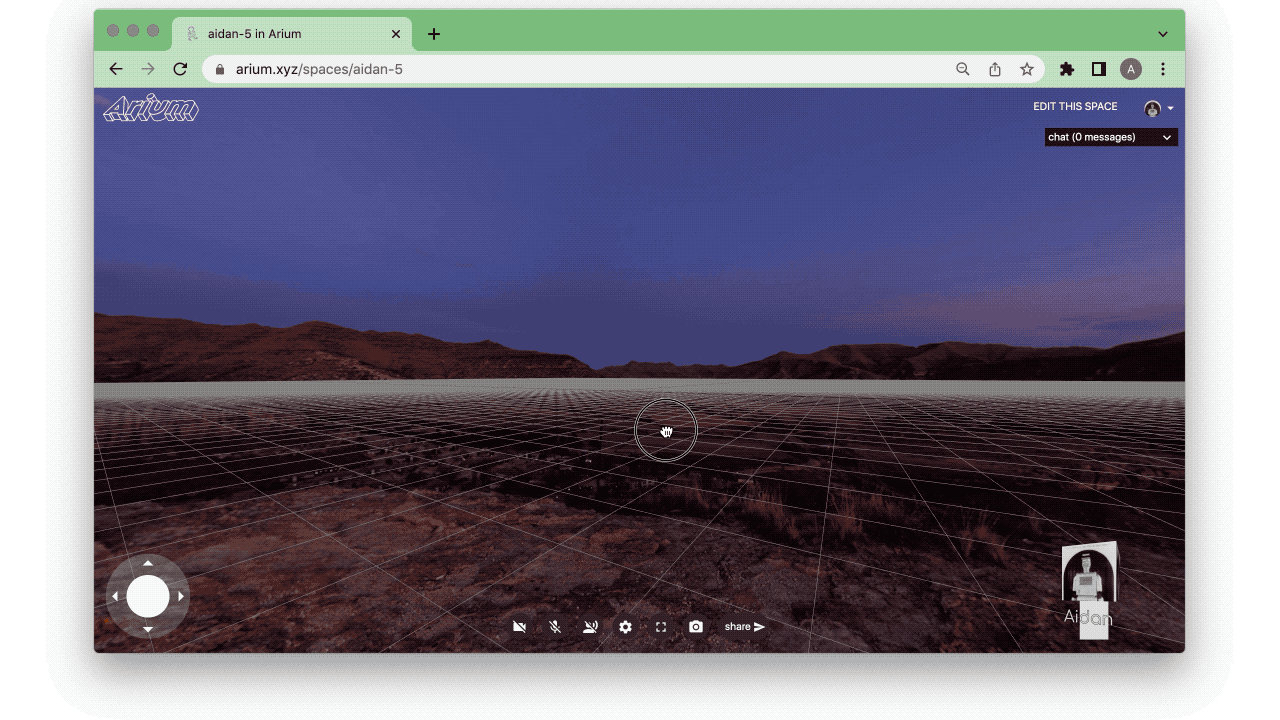Click the Arium logo
1280x720 pixels.
(x=151, y=109)
